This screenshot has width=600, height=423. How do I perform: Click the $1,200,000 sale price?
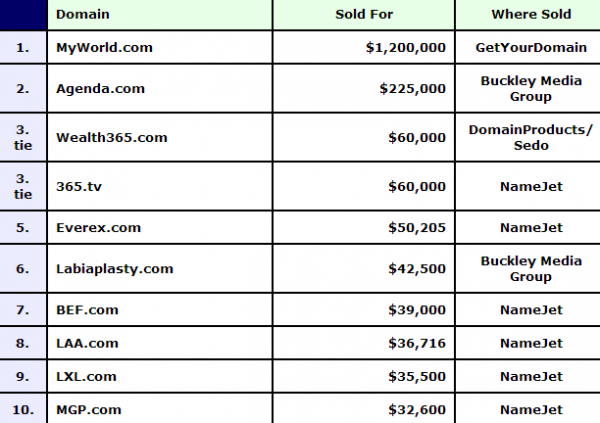(x=406, y=47)
